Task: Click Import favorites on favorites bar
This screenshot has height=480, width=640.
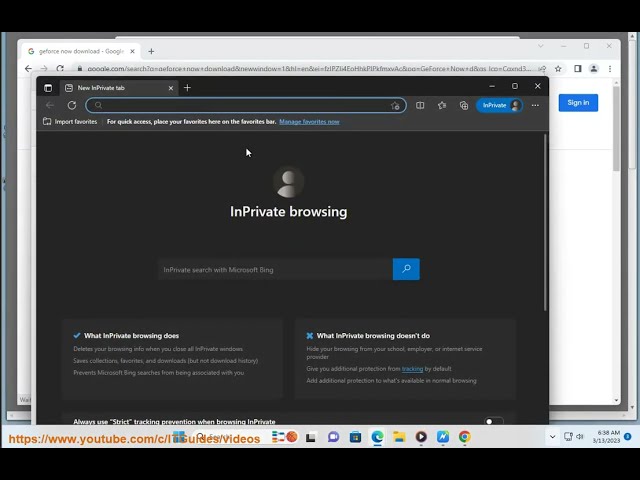Action: point(70,122)
